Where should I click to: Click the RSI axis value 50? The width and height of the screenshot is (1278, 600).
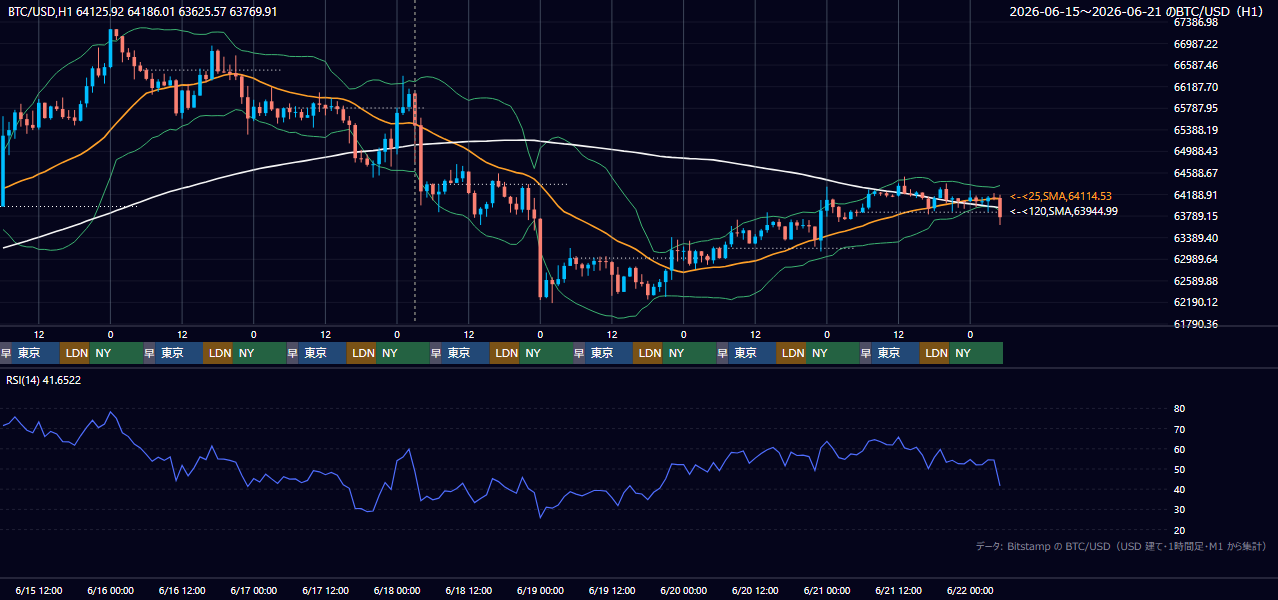coord(1180,469)
